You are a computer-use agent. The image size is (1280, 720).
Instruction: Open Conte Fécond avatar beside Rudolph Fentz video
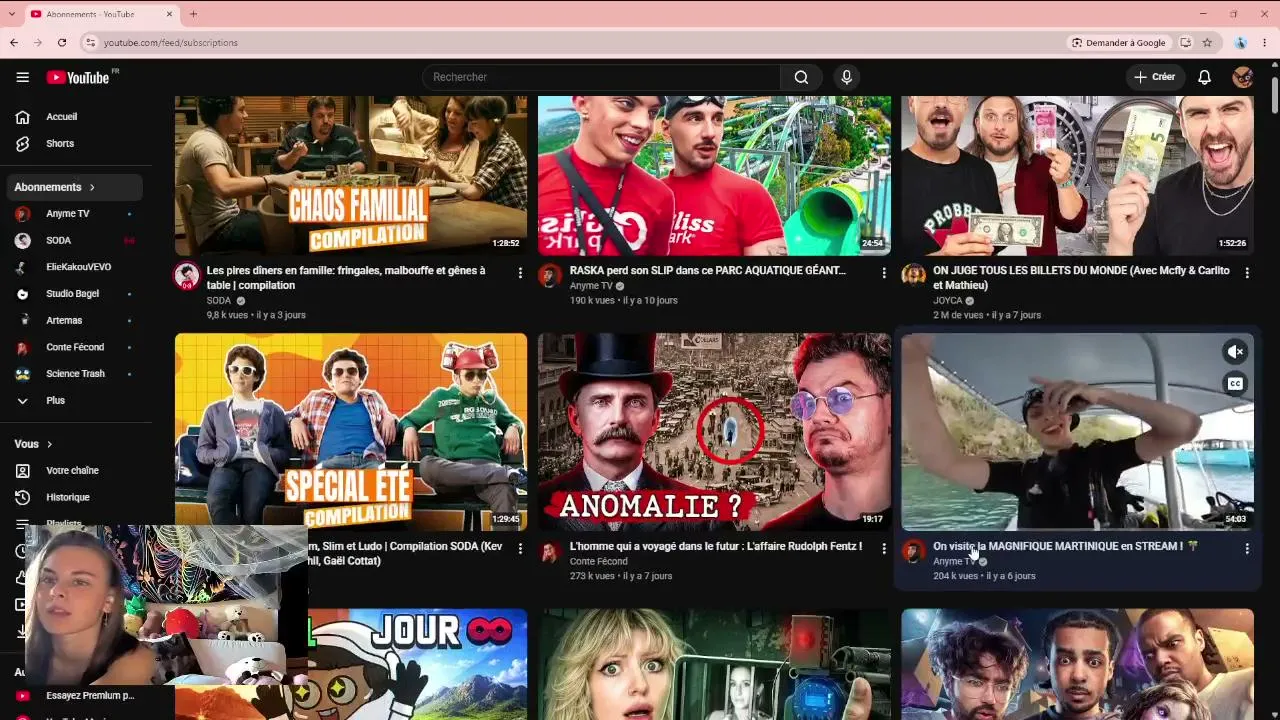click(x=550, y=552)
